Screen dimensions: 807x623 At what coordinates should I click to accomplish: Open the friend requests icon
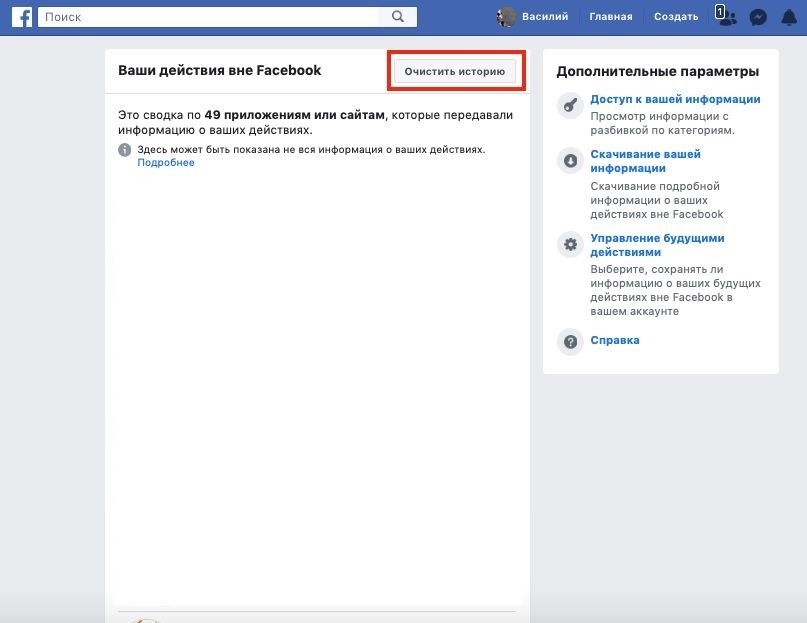pos(727,17)
